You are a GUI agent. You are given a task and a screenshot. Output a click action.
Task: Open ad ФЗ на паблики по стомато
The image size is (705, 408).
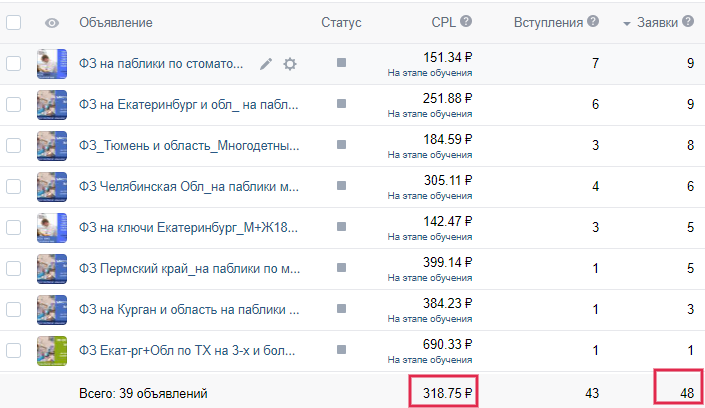[x=161, y=64]
